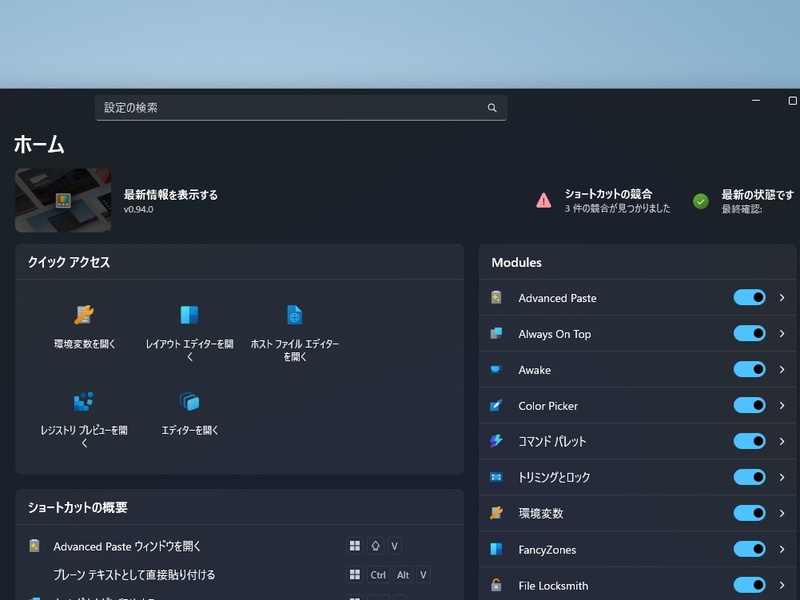Viewport: 800px width, 600px height.
Task: Toggle the FancyZones module switch
Action: pos(749,549)
